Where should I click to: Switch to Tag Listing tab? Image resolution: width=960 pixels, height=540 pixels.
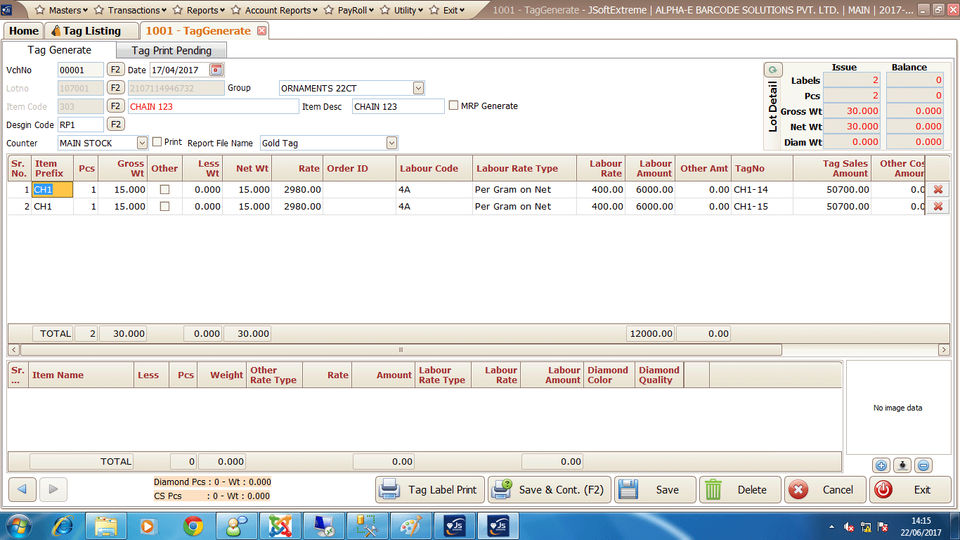[91, 31]
